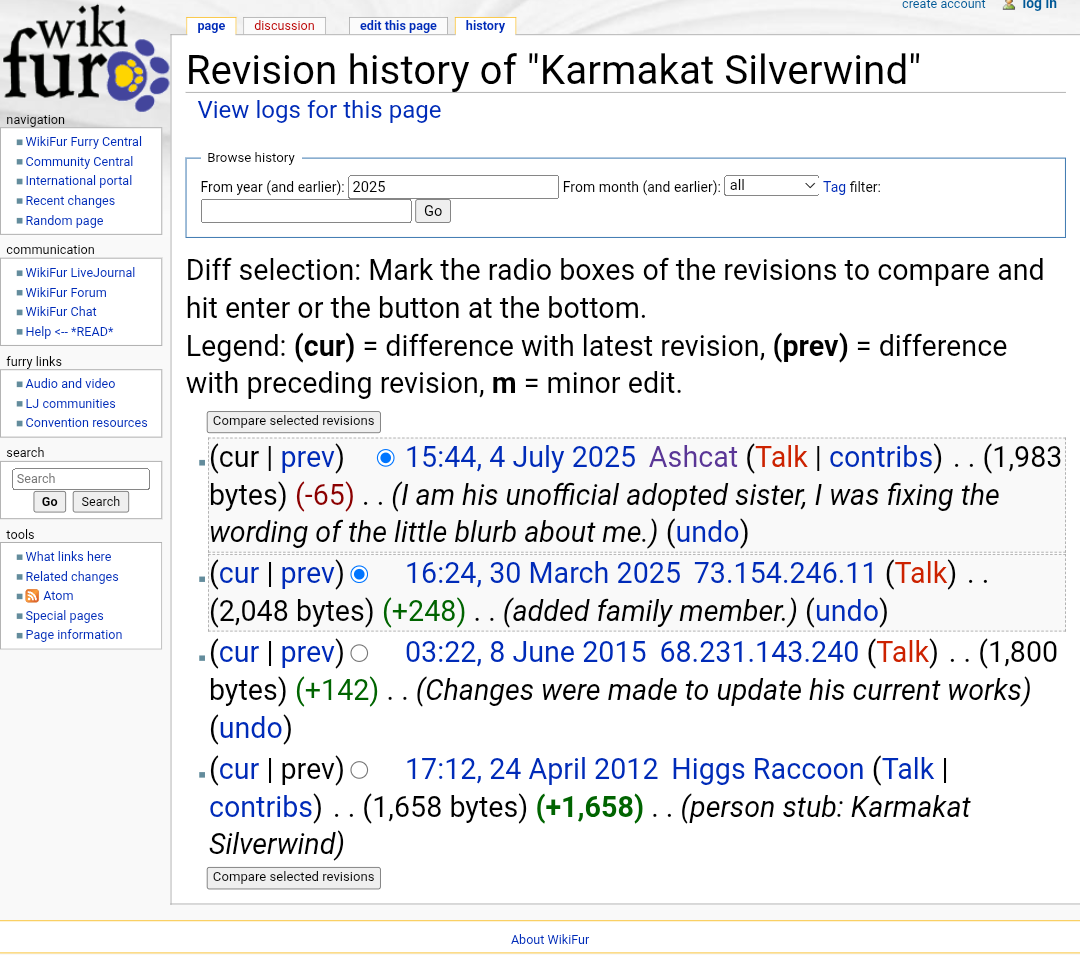Viewport: 1080px width, 955px height.
Task: Click the Go button in Browse history
Action: click(433, 211)
